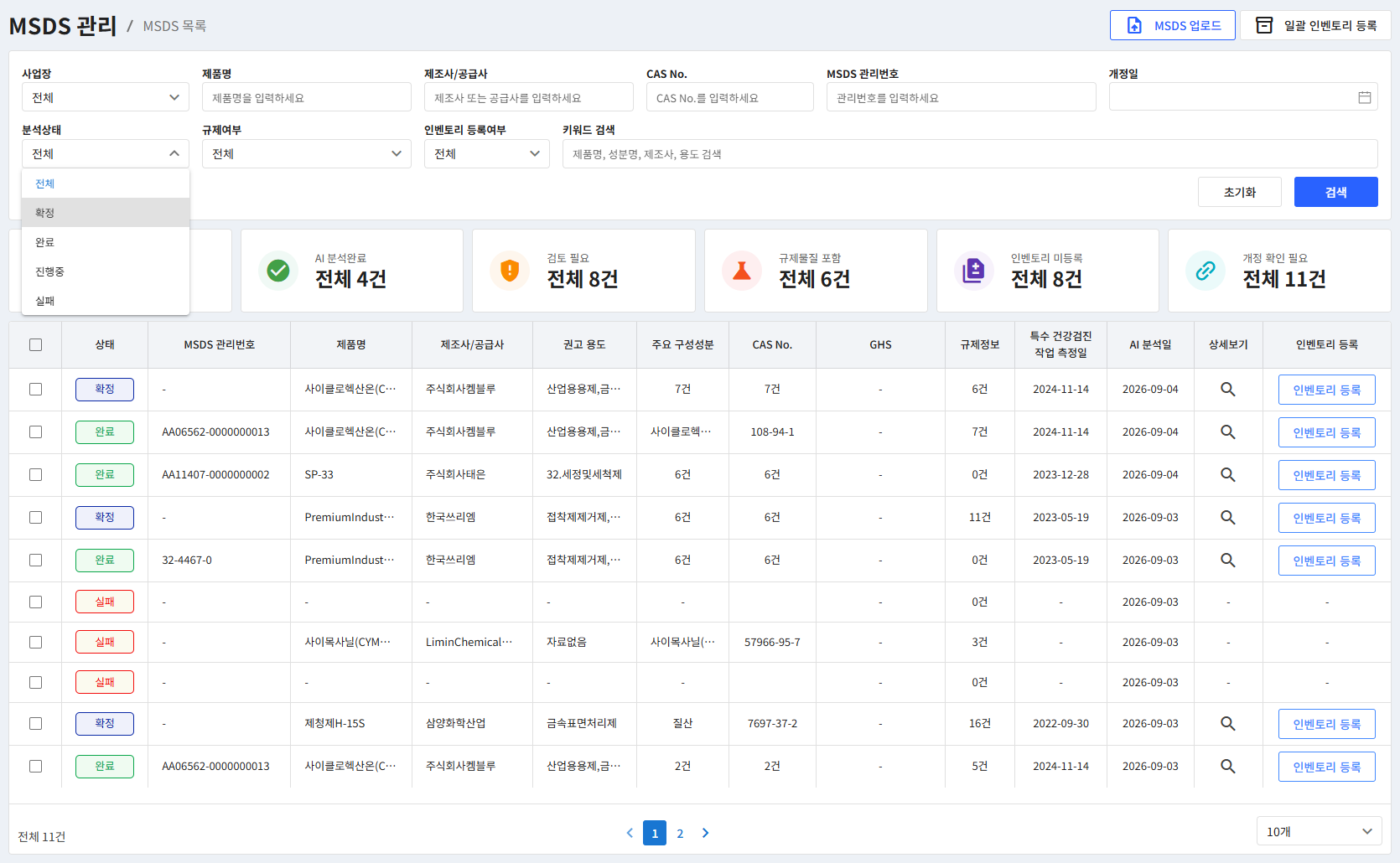Screen dimensions: 1400x863
Task: Open the 인벤토리 등록여부 dropdown
Action: (x=487, y=153)
